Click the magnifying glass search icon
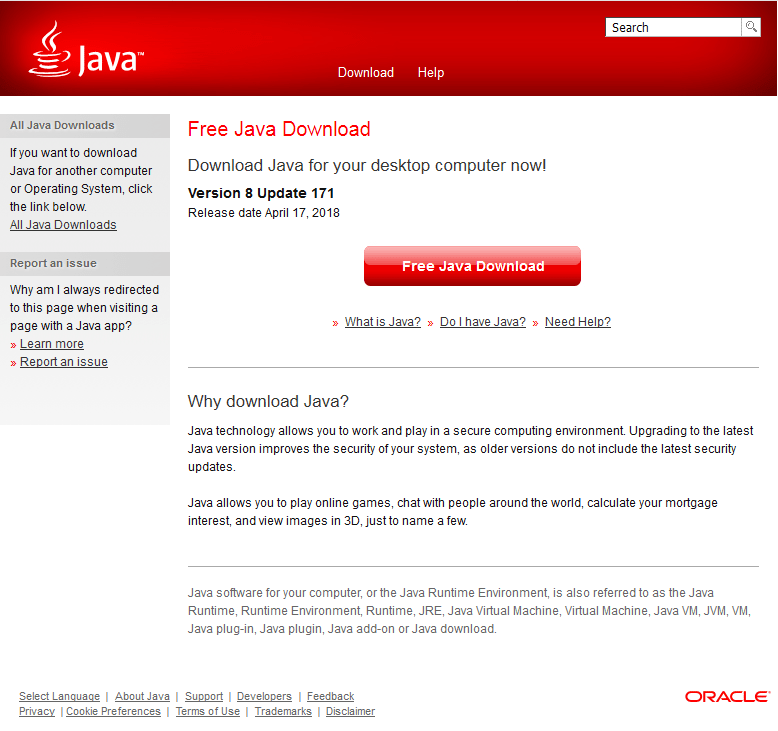The image size is (778, 731). pos(751,27)
